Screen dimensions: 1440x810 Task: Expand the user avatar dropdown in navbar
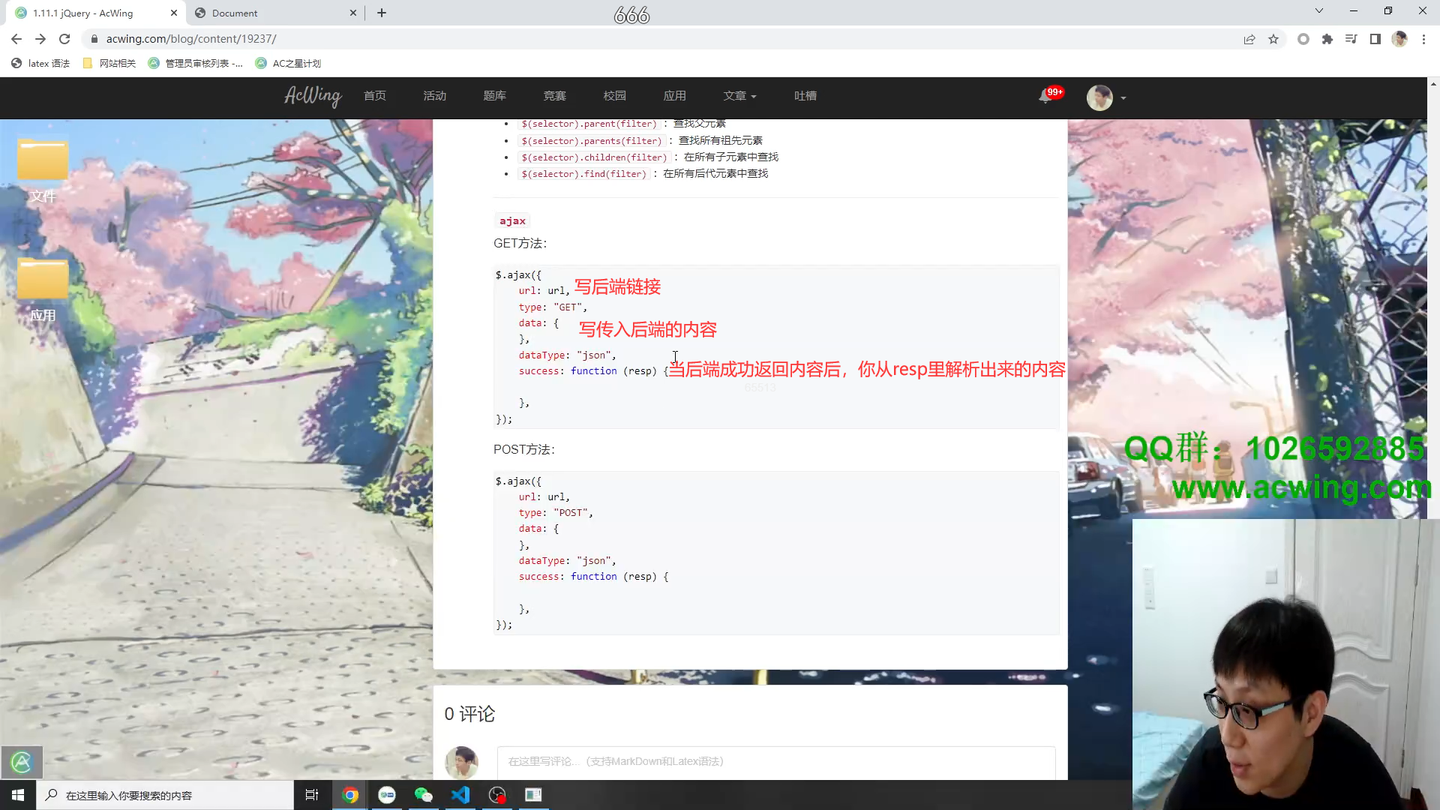(1107, 97)
